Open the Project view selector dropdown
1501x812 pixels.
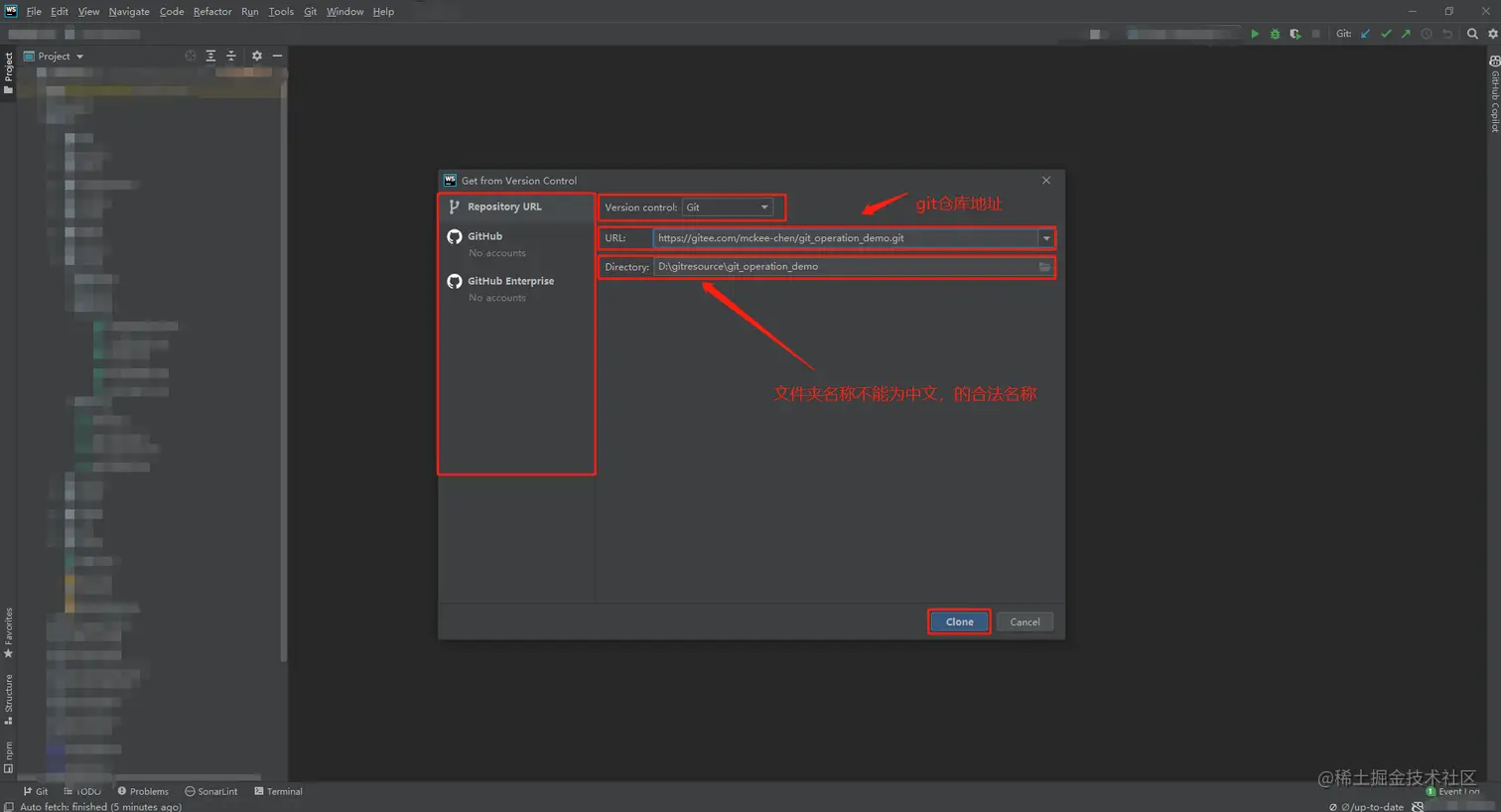pyautogui.click(x=79, y=57)
